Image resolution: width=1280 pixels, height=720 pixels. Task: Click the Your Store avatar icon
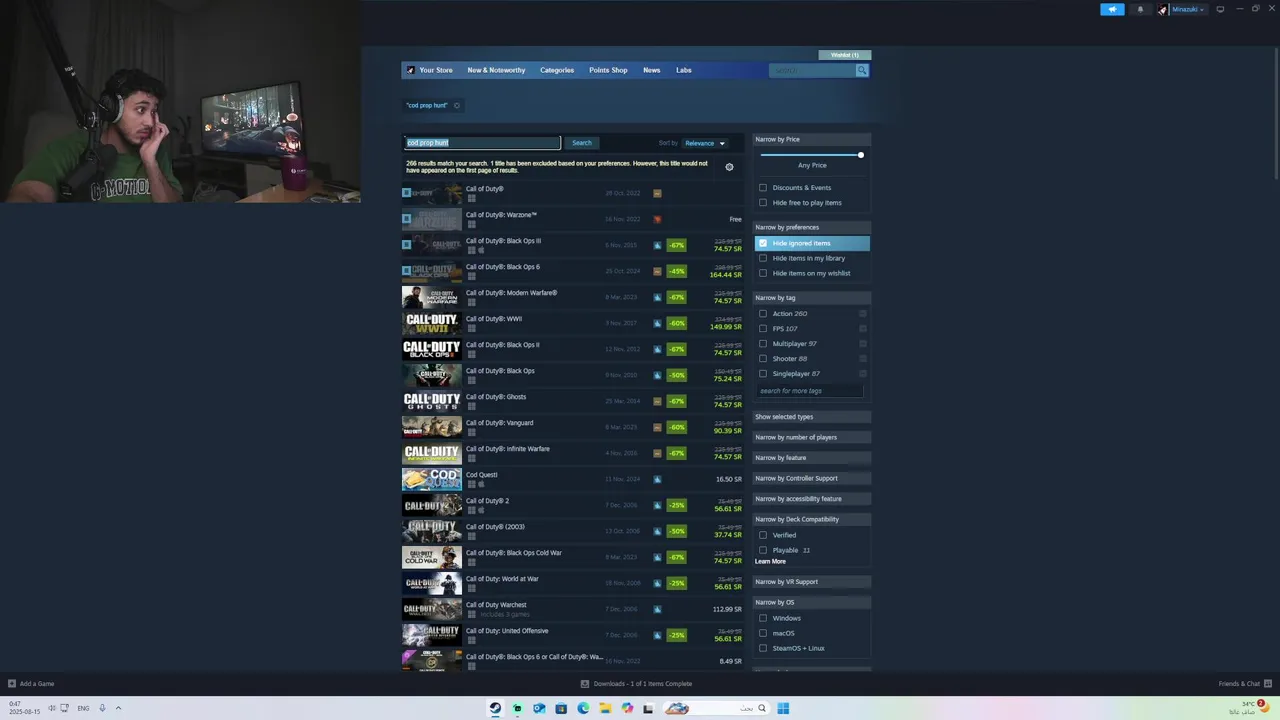coord(411,70)
